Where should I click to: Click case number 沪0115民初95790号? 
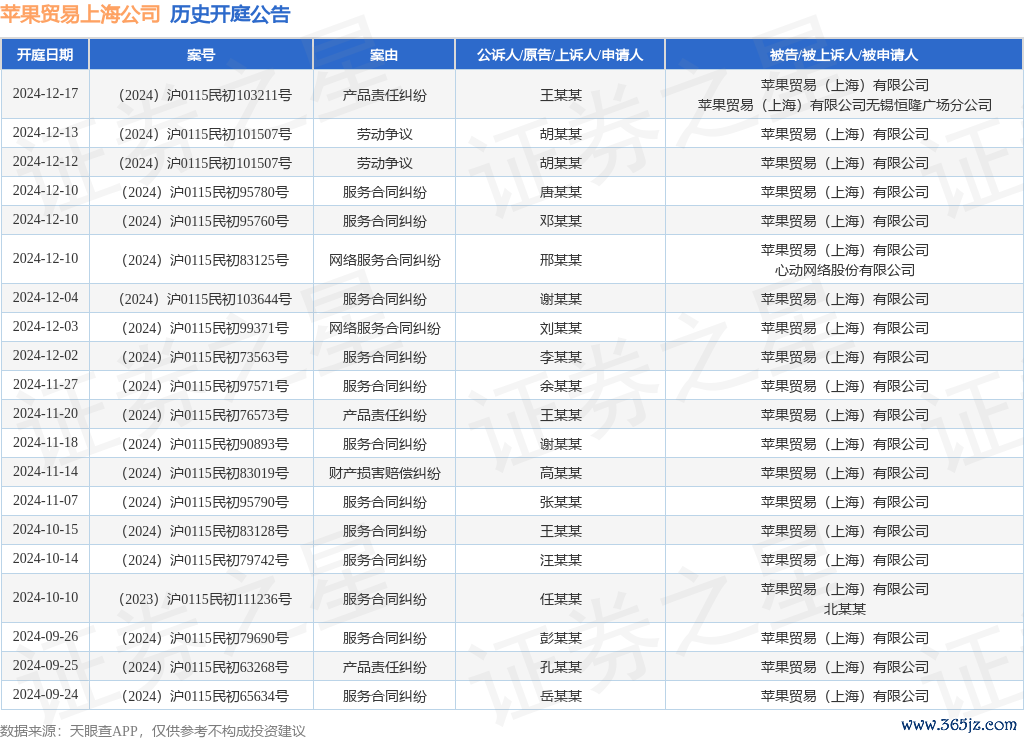[205, 502]
